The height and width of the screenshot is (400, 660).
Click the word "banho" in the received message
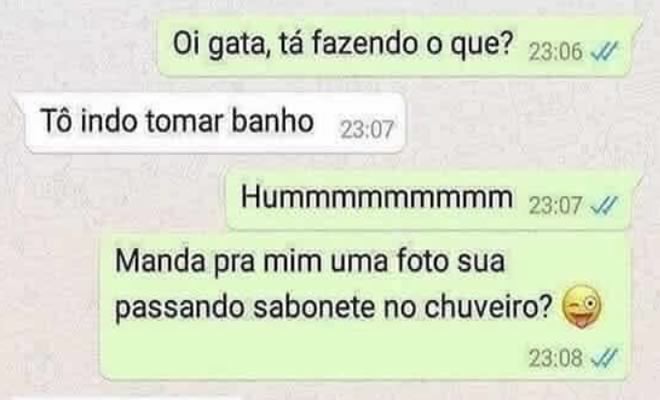pos(272,121)
